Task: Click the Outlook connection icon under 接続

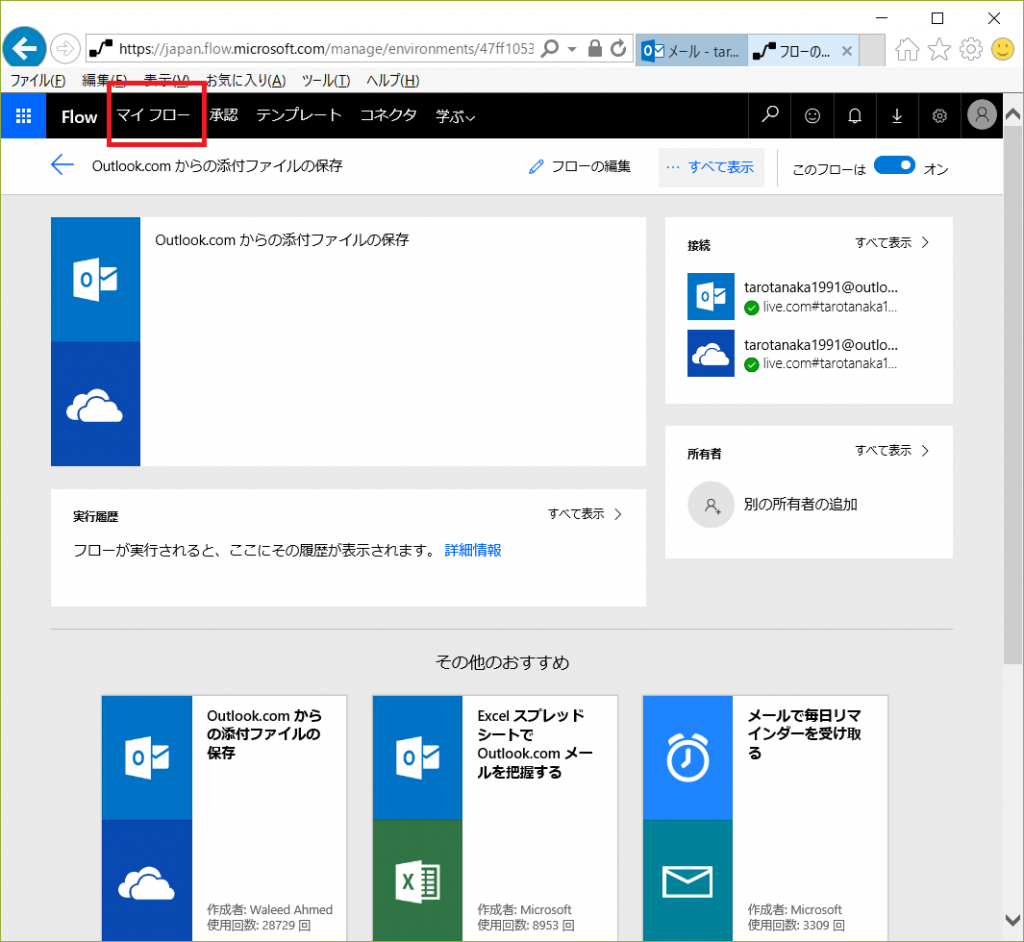Action: pyautogui.click(x=711, y=297)
